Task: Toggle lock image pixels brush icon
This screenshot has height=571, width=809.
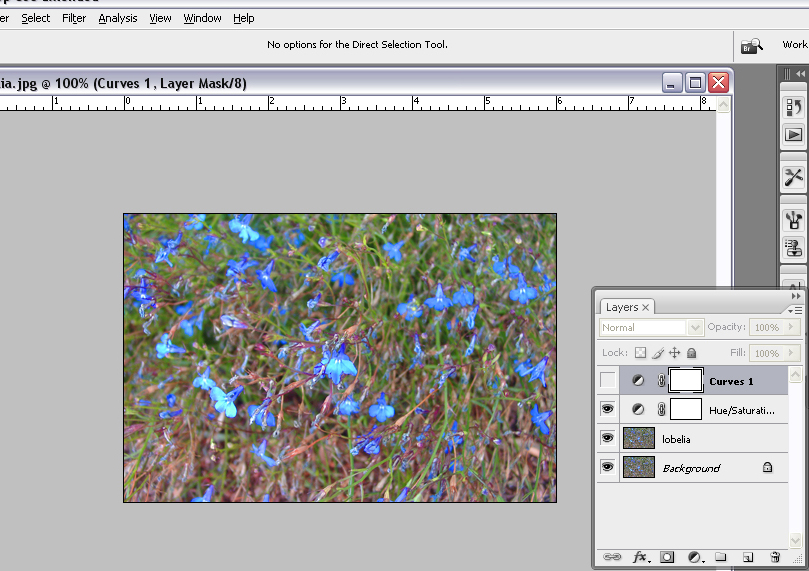Action: (x=658, y=353)
